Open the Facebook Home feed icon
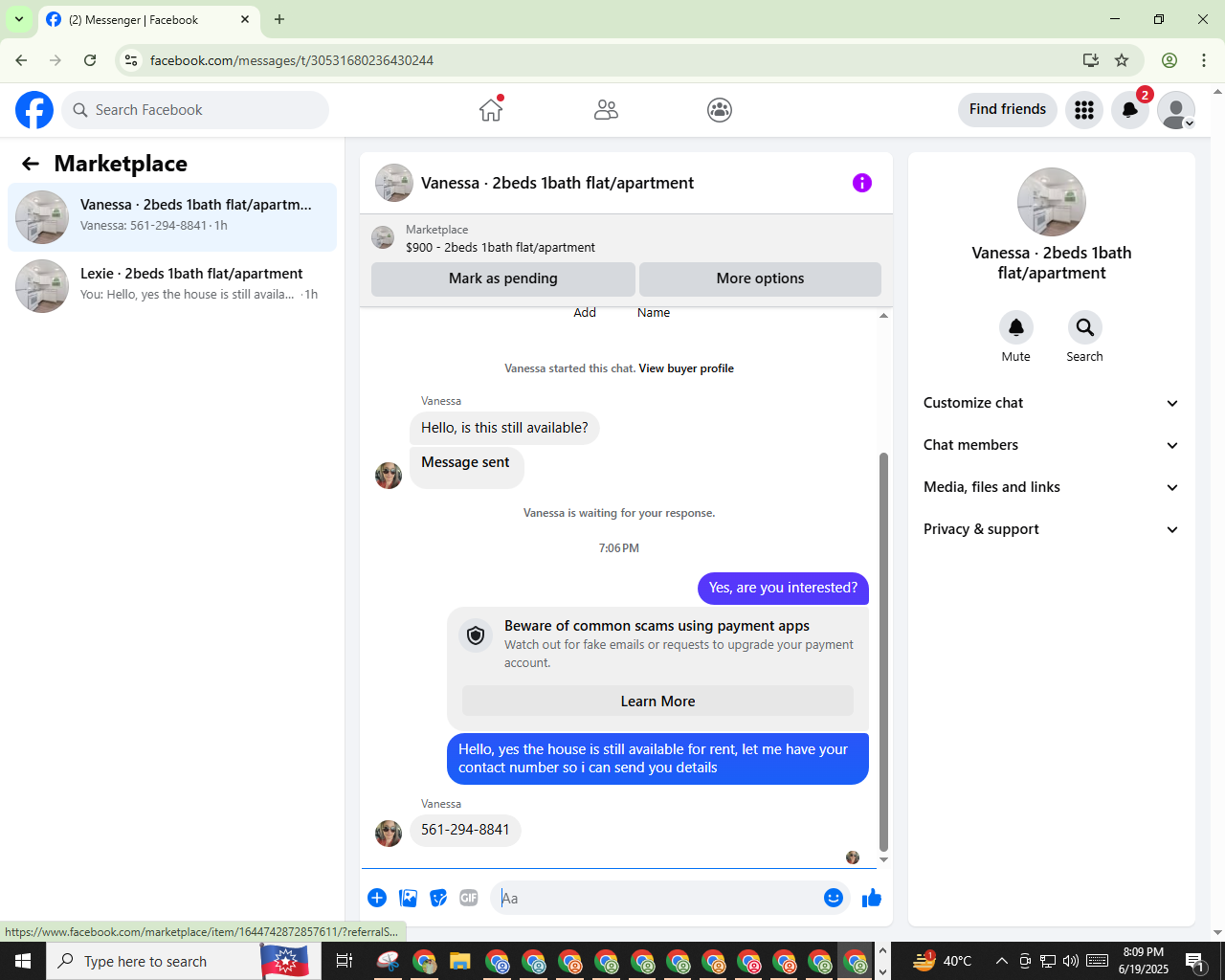This screenshot has width=1225, height=980. (x=491, y=110)
